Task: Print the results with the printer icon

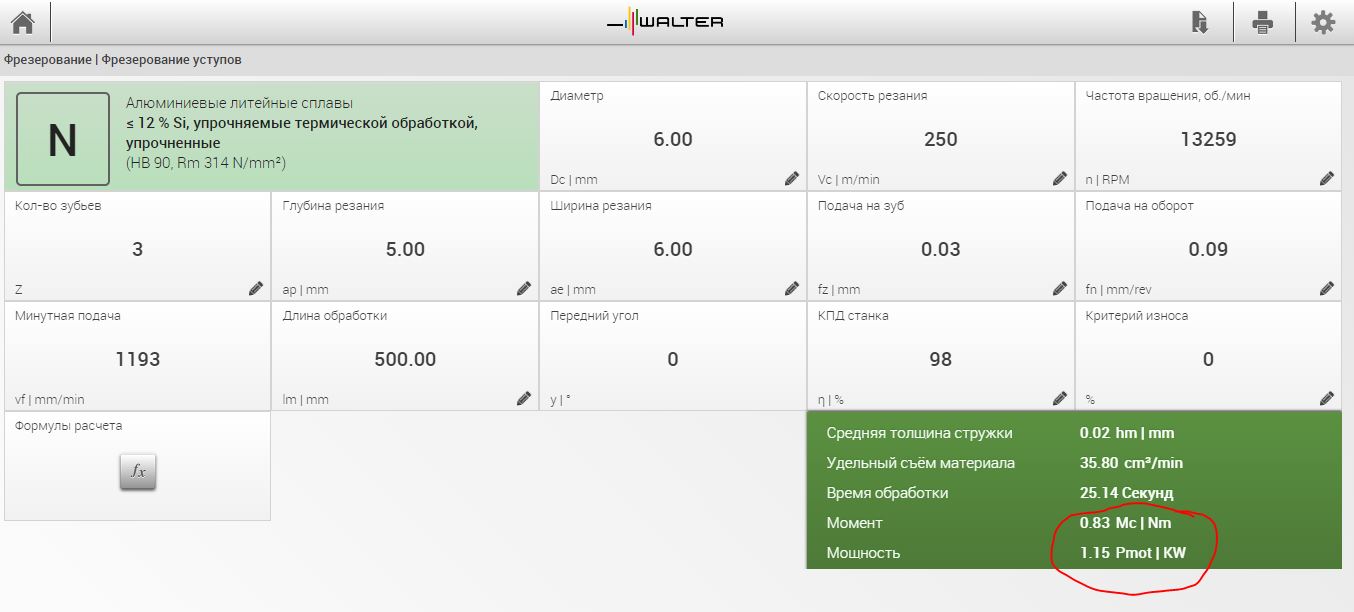Action: coord(1263,22)
